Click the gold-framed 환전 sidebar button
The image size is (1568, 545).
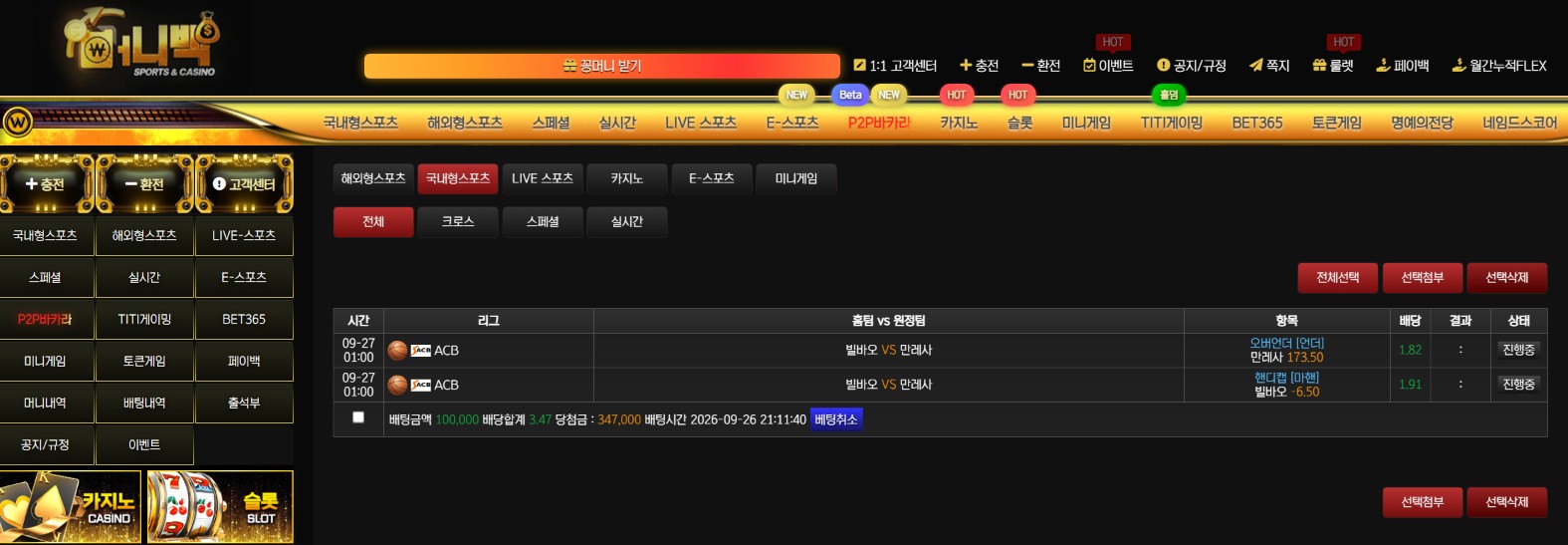[144, 184]
